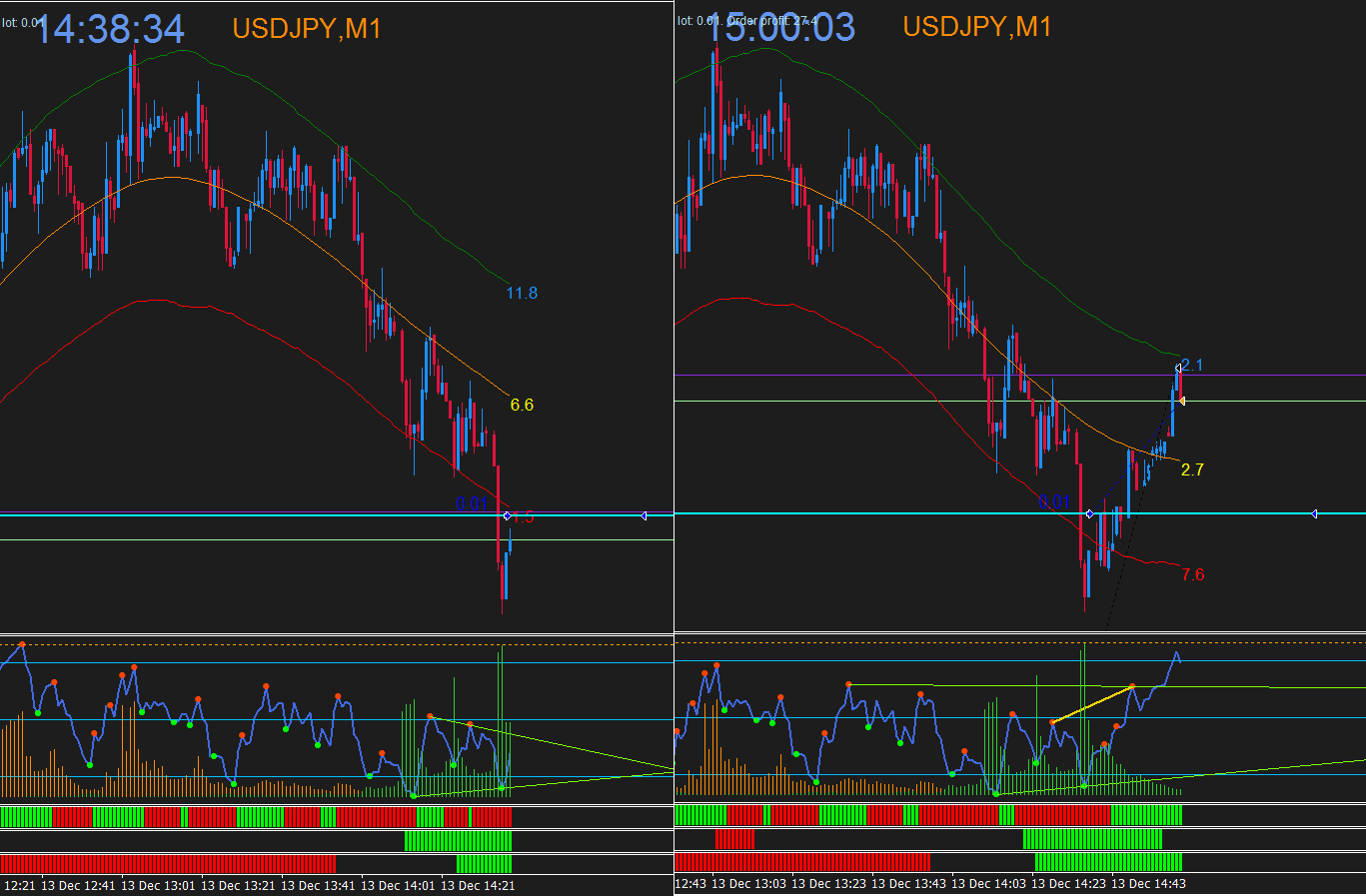Click time label 13 Dec 14:01

point(398,885)
